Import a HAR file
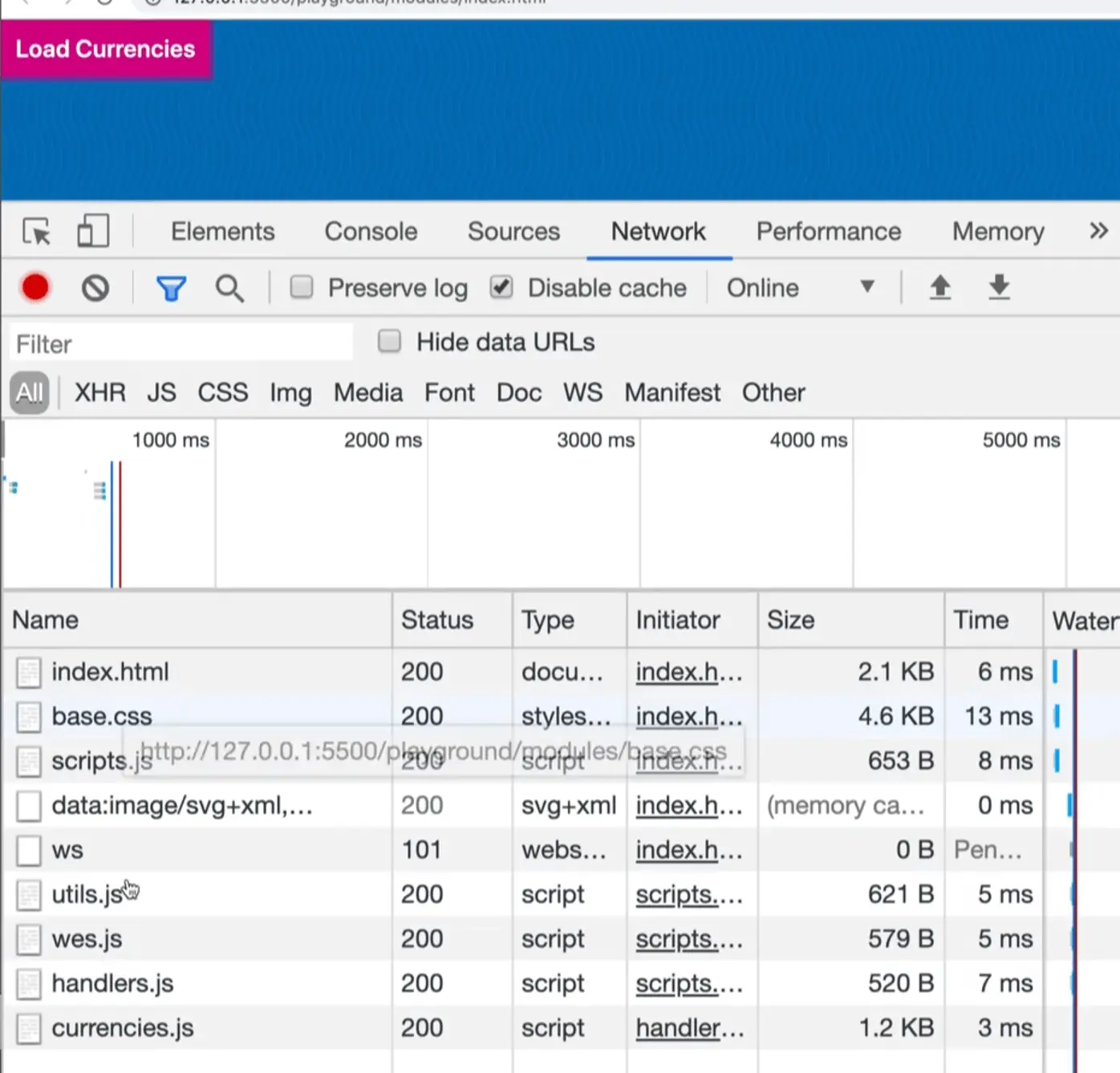 coord(940,287)
